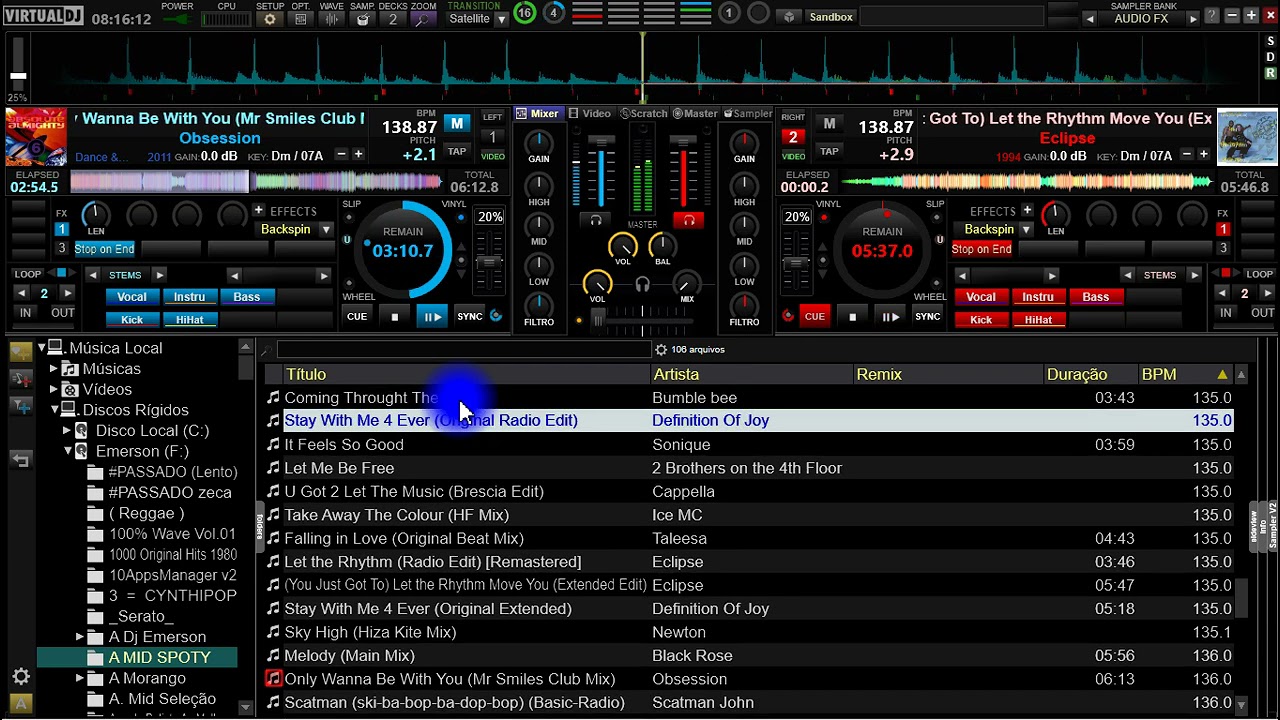Click the Vocal stem pad on left deck
This screenshot has width=1280, height=720.
pos(132,297)
